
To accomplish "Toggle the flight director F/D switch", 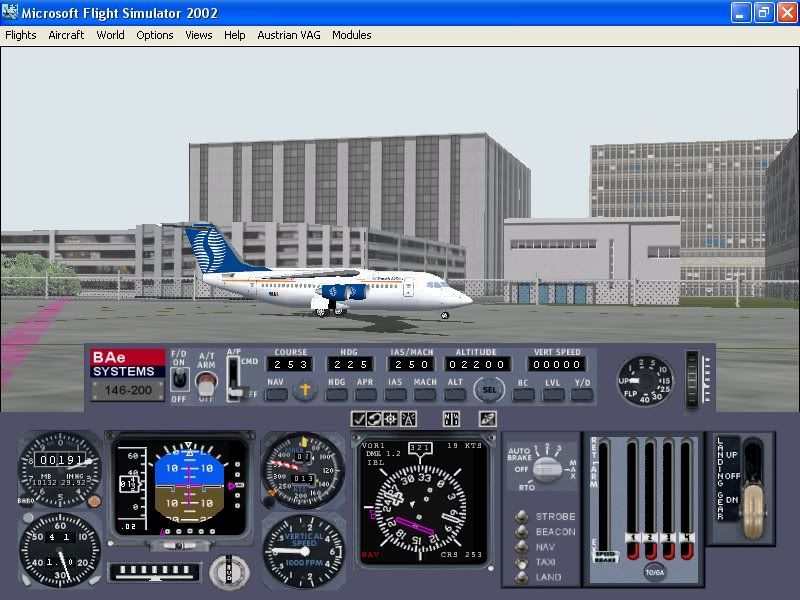I will (179, 378).
